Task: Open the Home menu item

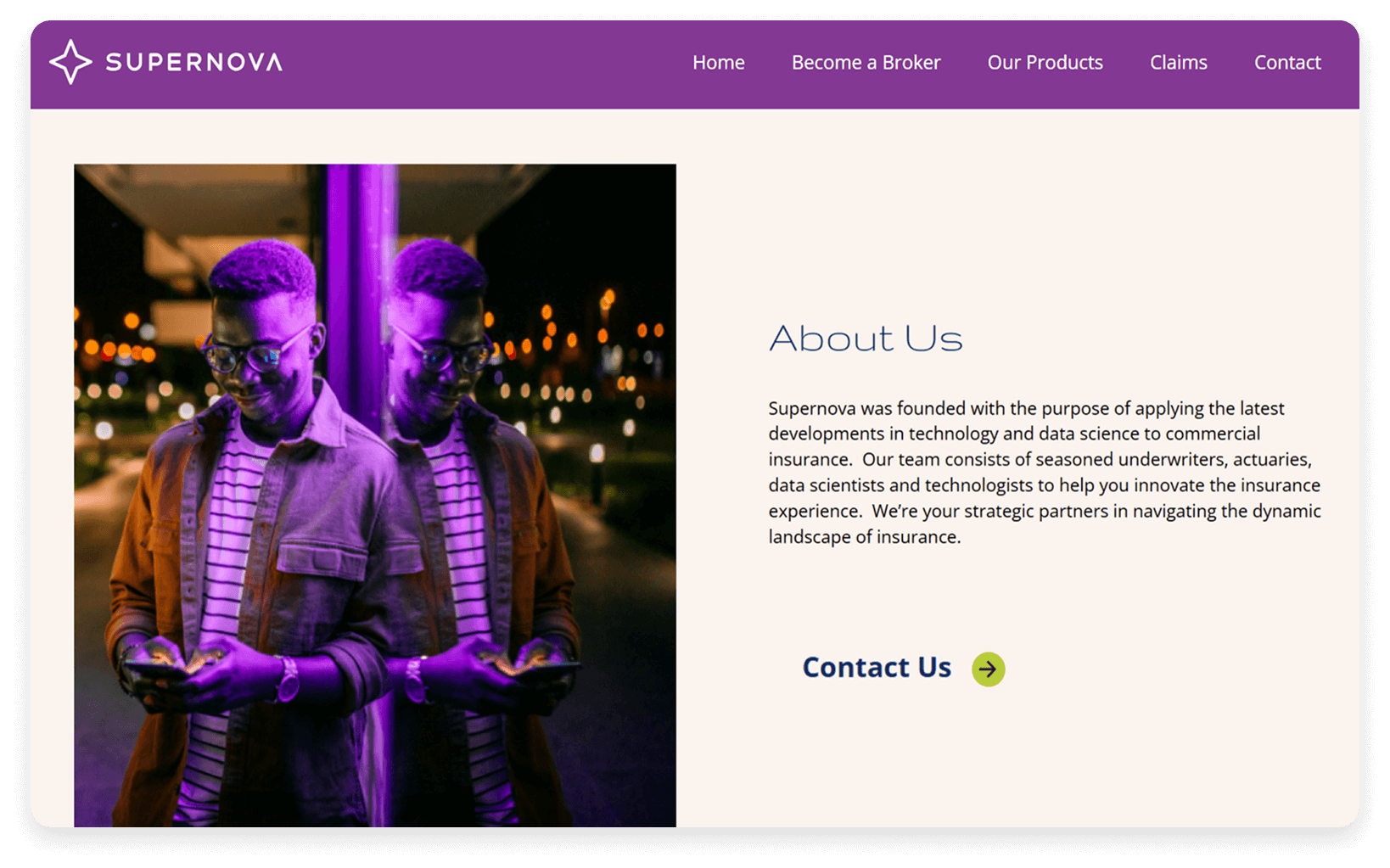Action: tap(718, 63)
